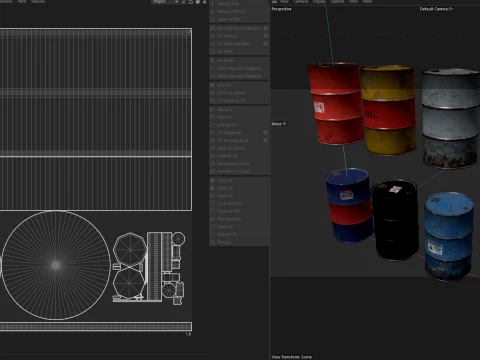Viewport: 480px width, 360px height.
Task: Click the Default Camera label in viewport
Action: (436, 9)
